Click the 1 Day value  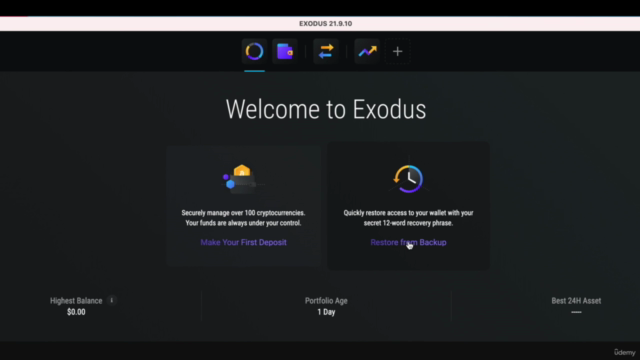(326, 312)
